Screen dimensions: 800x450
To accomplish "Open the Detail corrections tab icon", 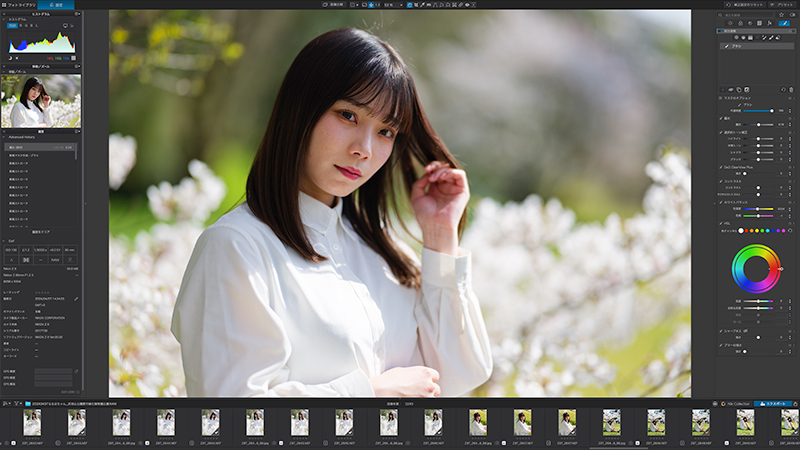I will coord(750,23).
